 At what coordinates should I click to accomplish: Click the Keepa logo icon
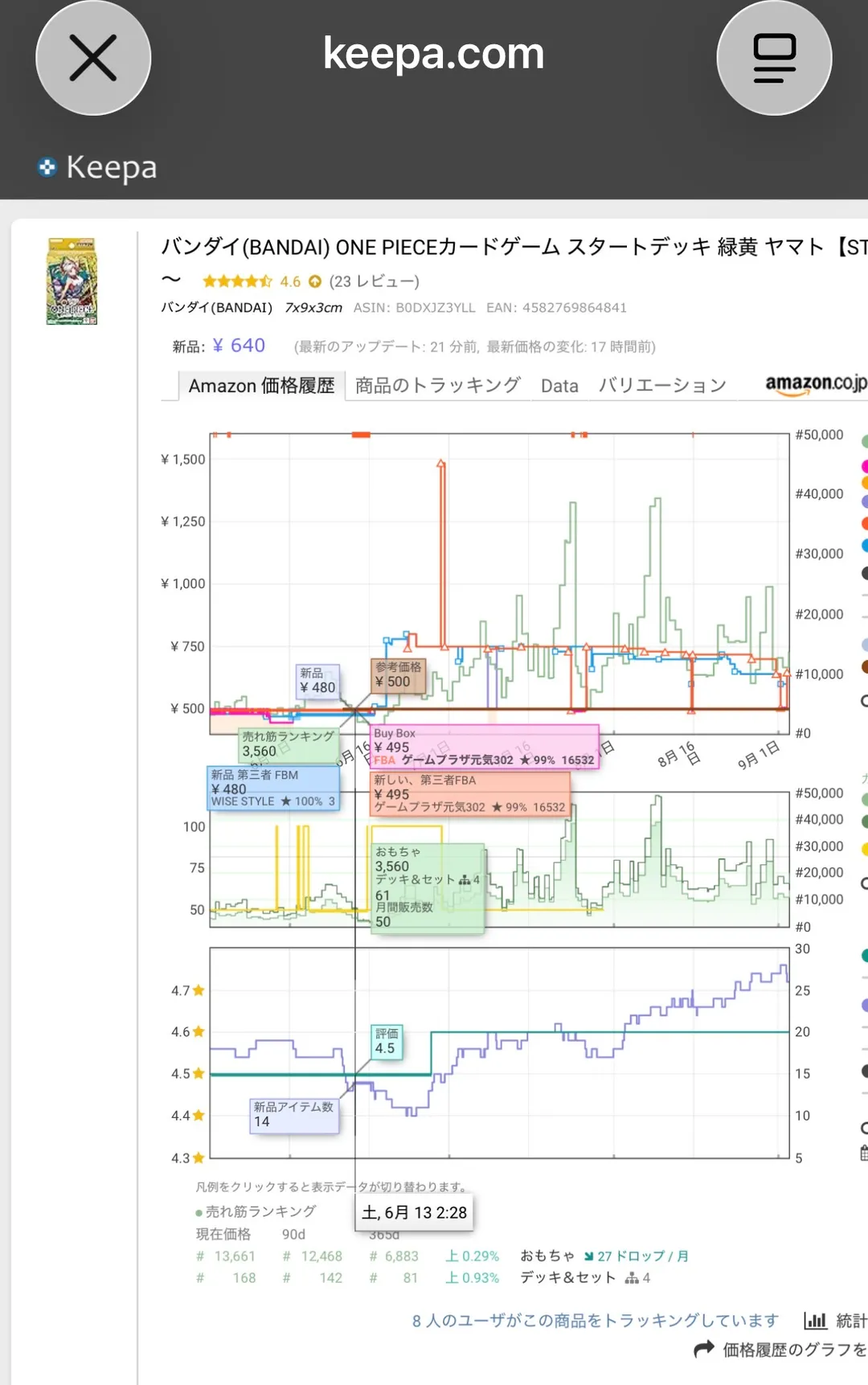[x=47, y=167]
